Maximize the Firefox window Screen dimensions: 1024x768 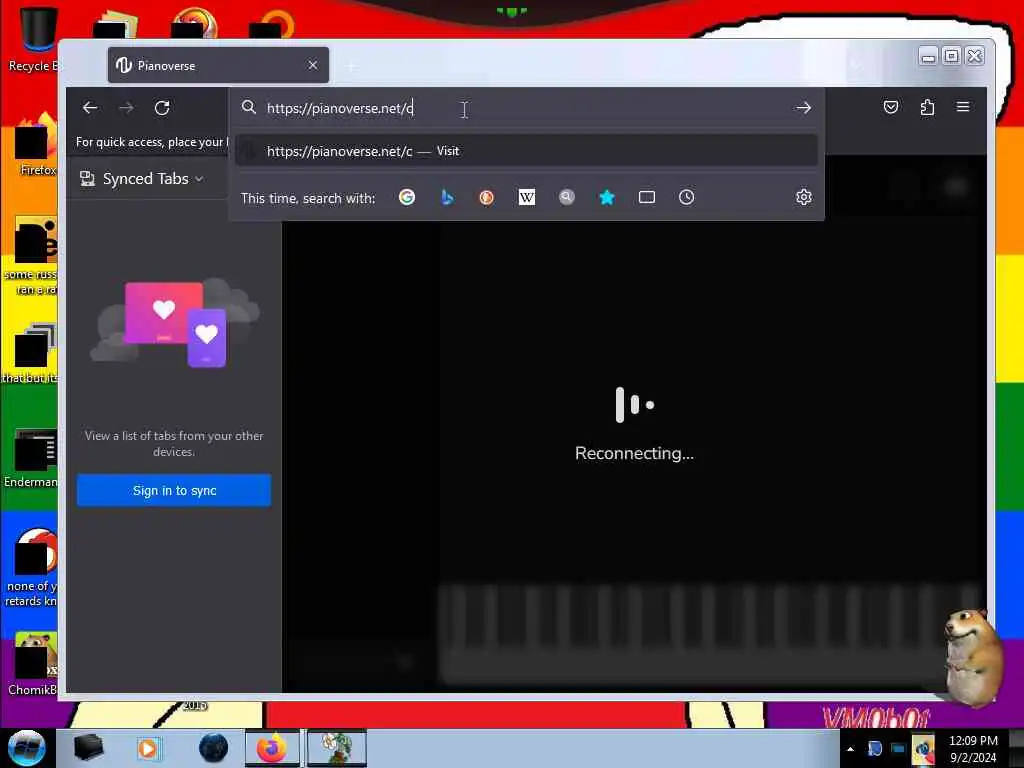952,57
